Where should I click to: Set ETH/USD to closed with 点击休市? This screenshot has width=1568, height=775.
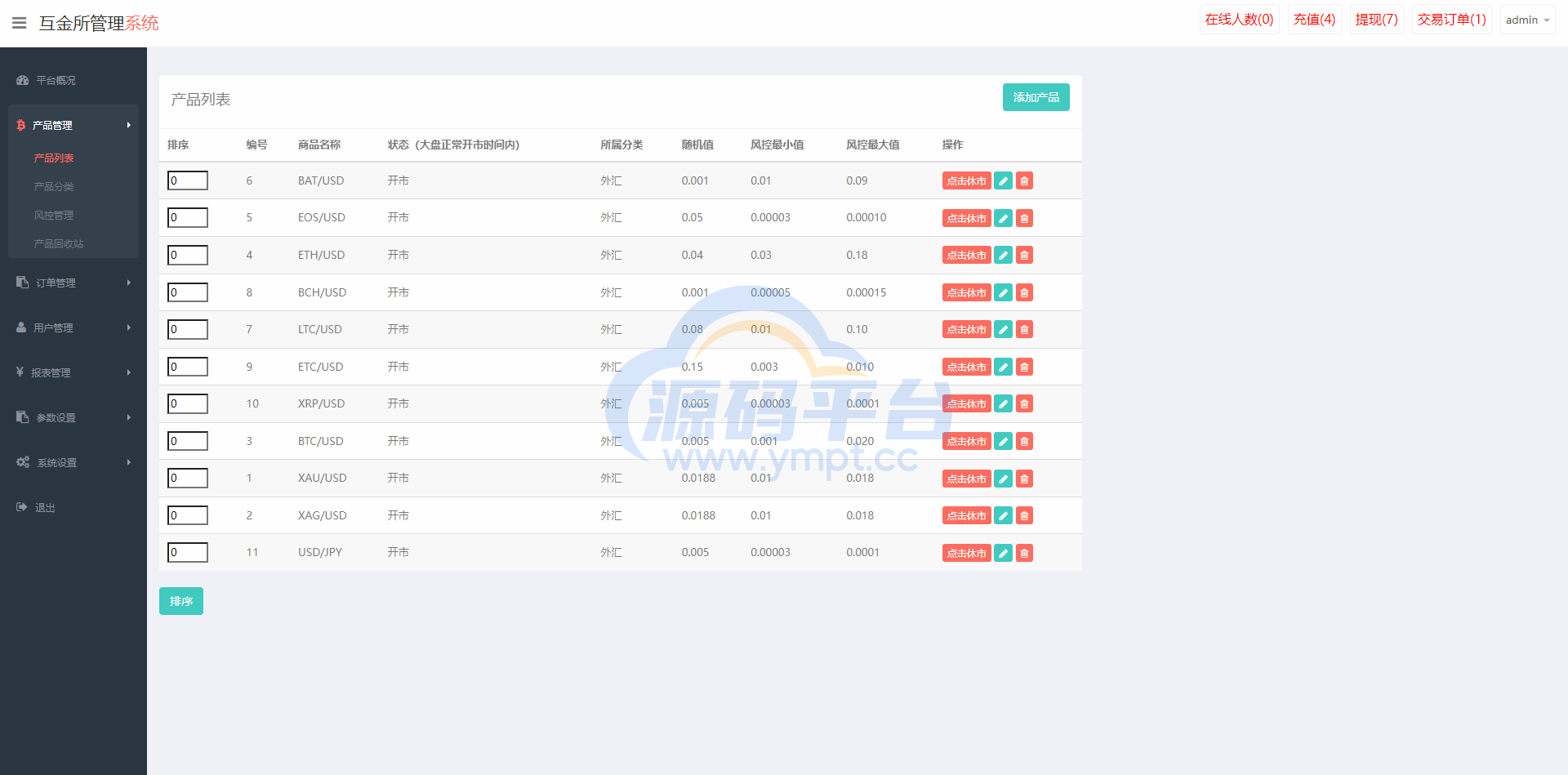tap(967, 255)
